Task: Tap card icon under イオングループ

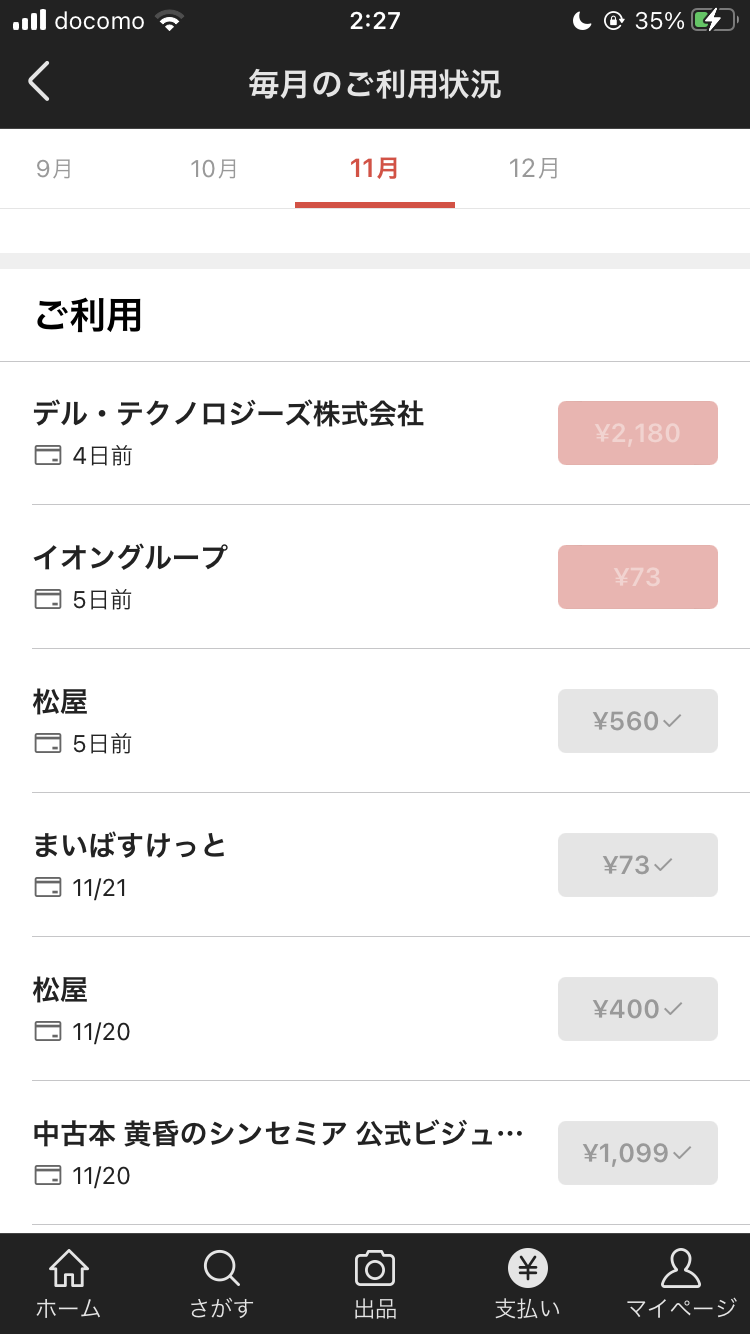Action: point(47,600)
